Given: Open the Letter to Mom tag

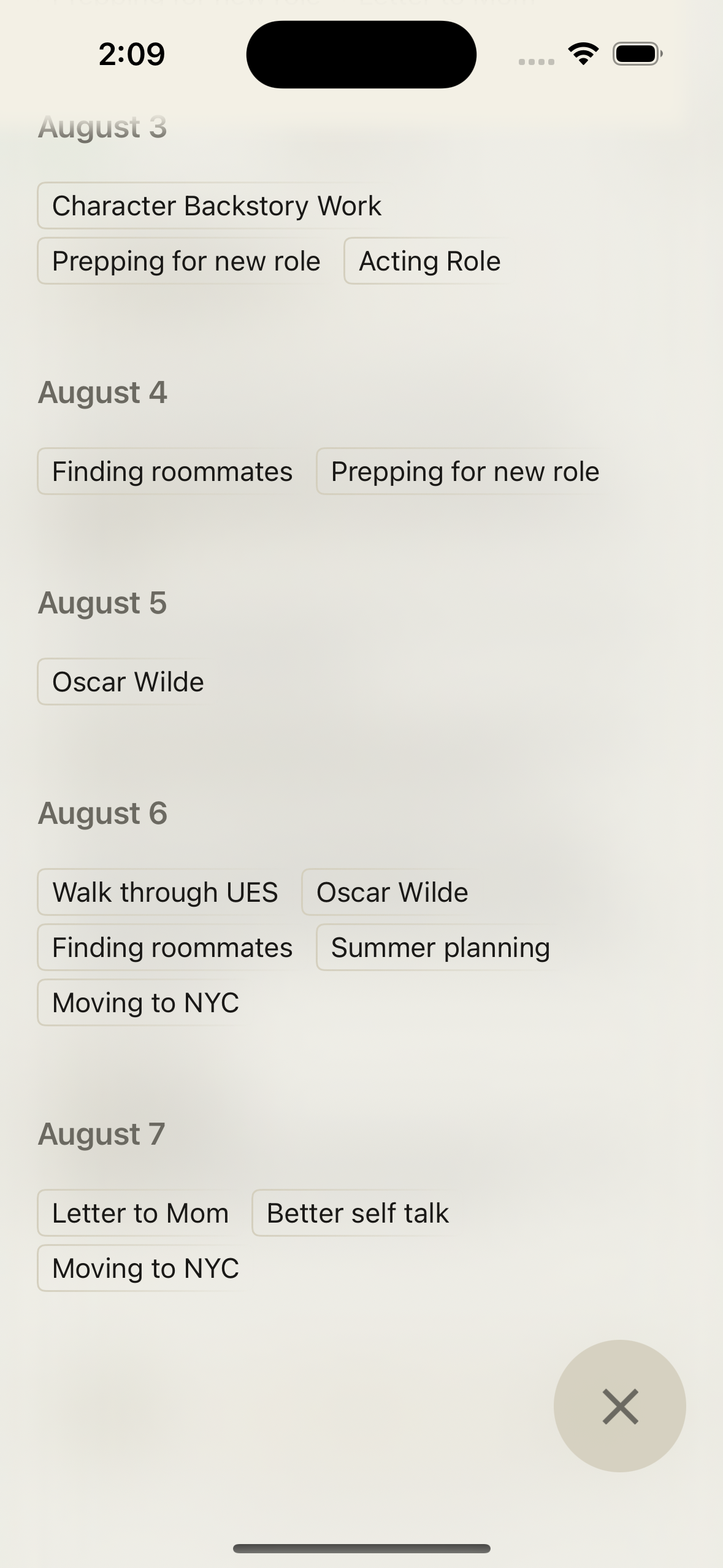Looking at the screenshot, I should pyautogui.click(x=140, y=1213).
